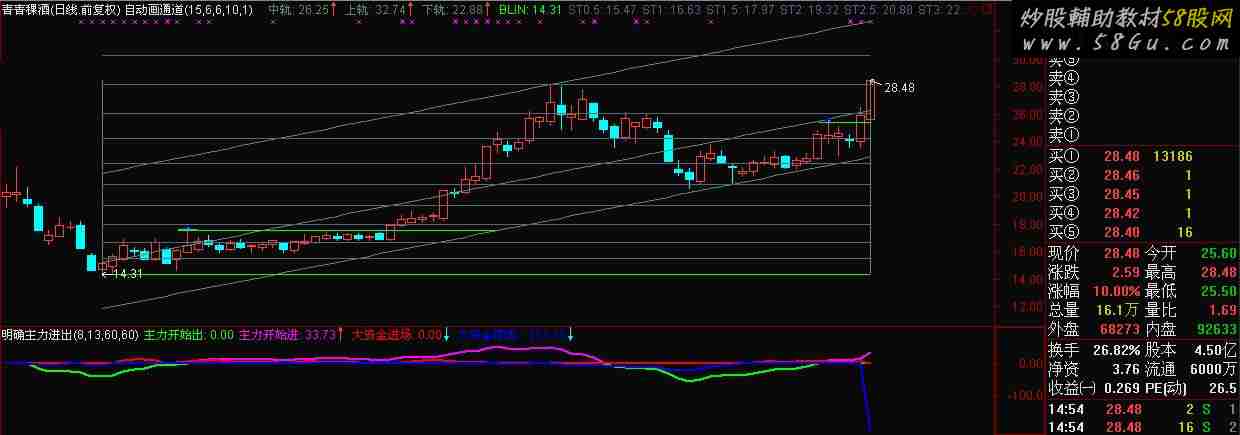Select the 中轨 26.25 indicator value

coord(300,9)
